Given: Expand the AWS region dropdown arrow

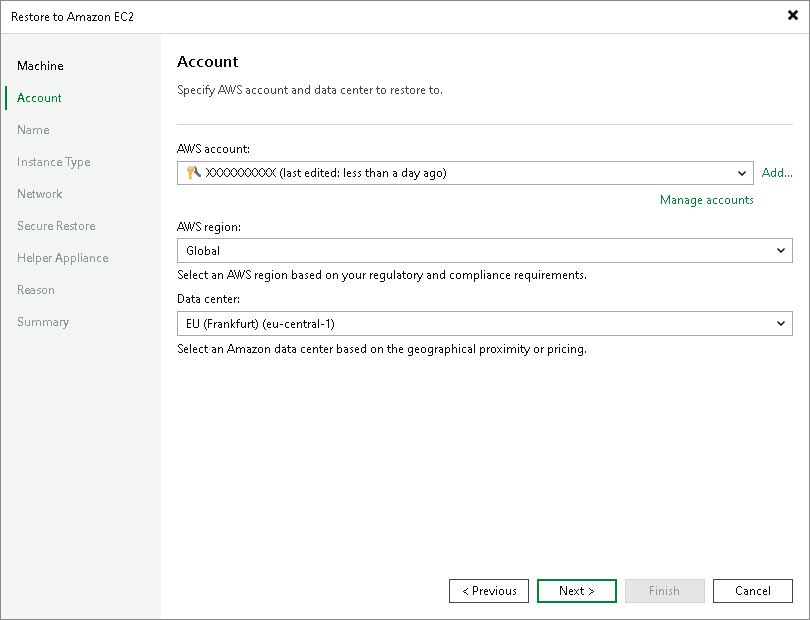Looking at the screenshot, I should coord(781,251).
